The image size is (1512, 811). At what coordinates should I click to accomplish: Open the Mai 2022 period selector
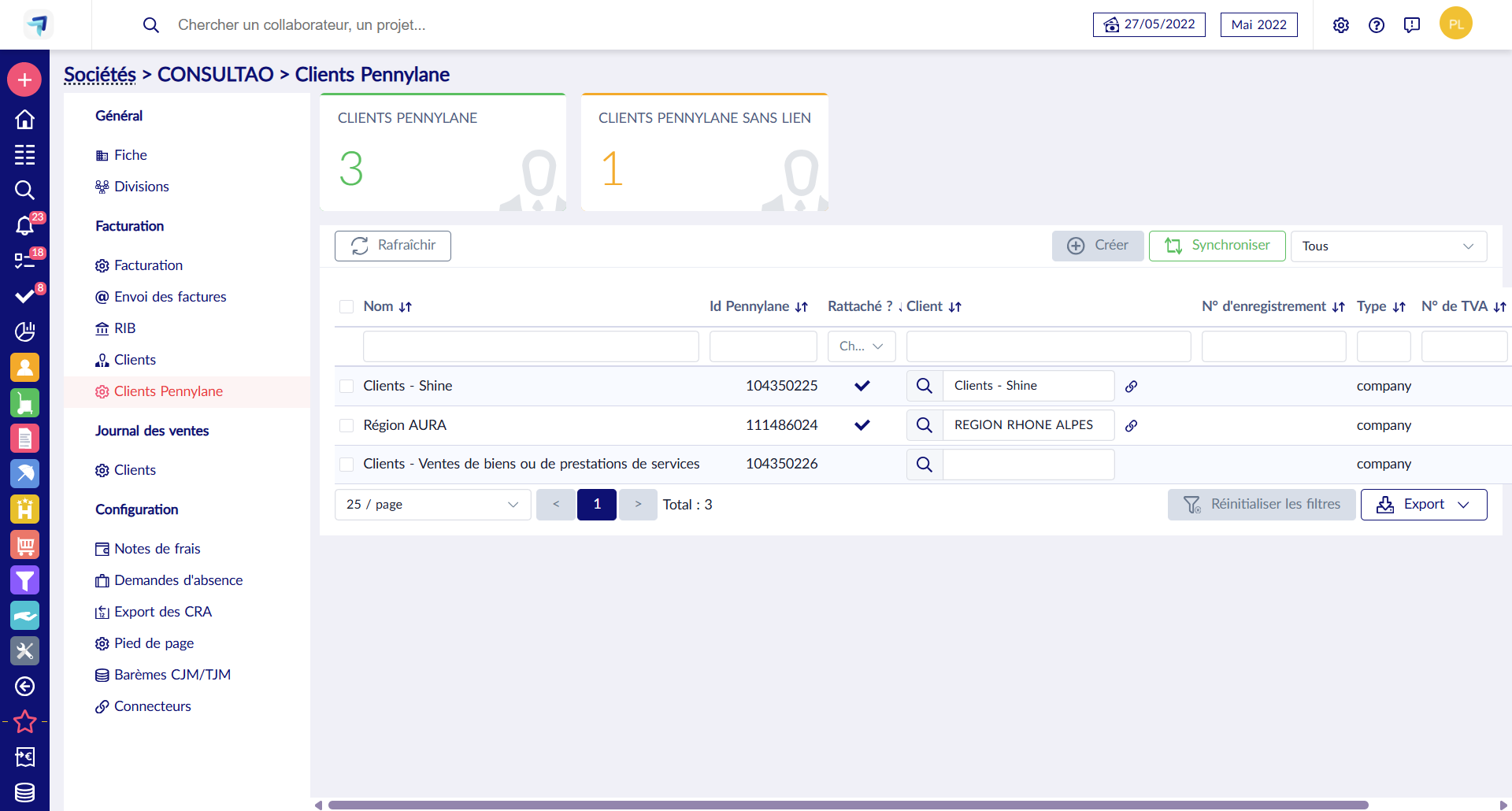[x=1258, y=24]
